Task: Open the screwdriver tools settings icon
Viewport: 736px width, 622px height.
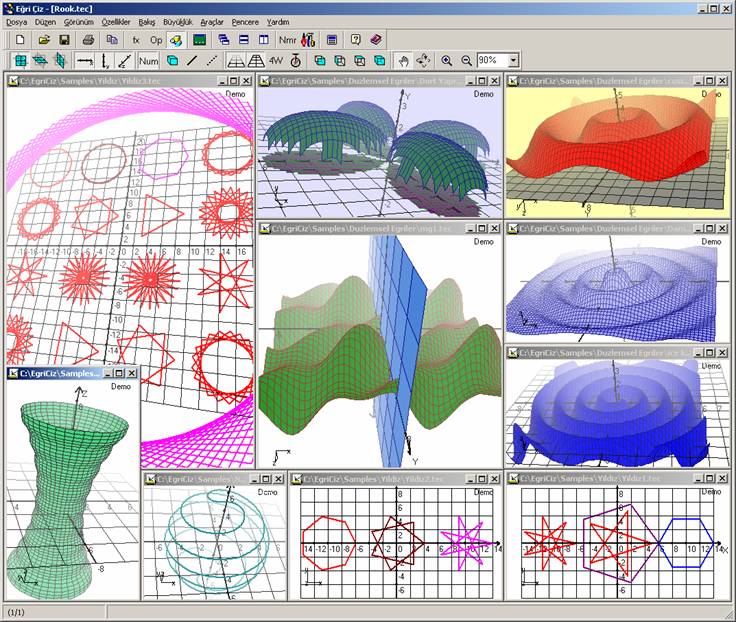Action: (308, 40)
